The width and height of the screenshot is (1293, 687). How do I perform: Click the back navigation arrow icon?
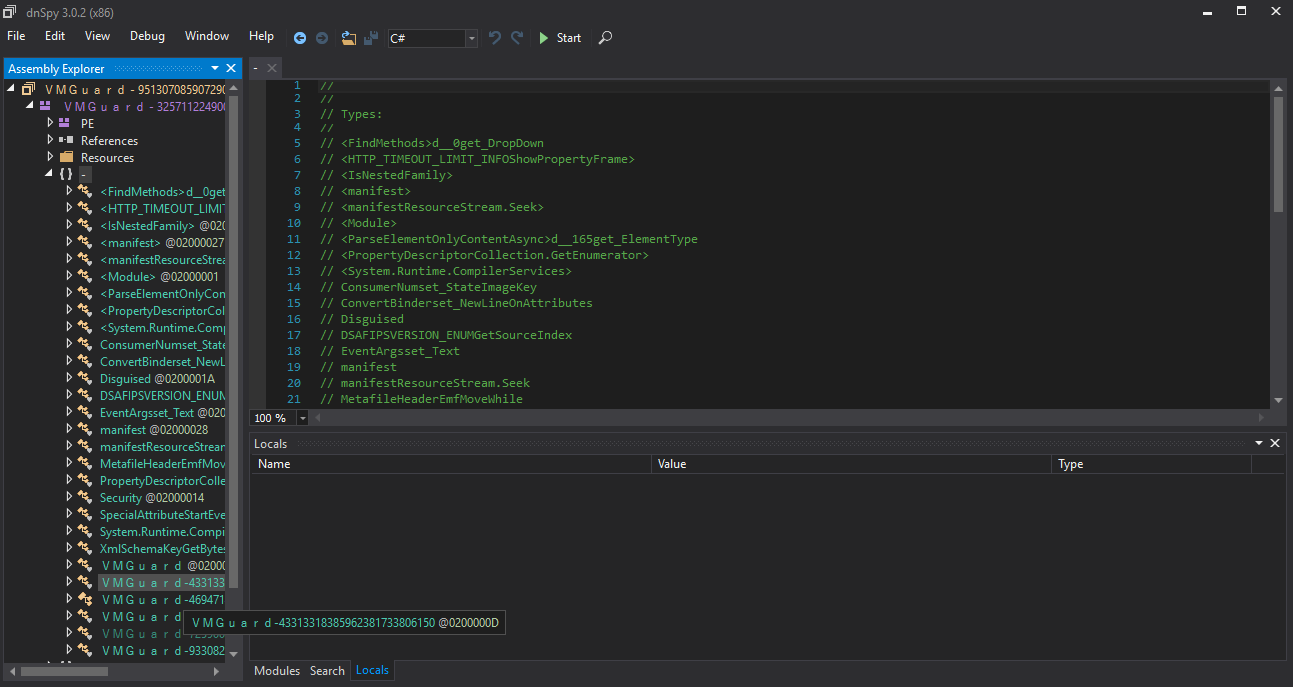(299, 37)
